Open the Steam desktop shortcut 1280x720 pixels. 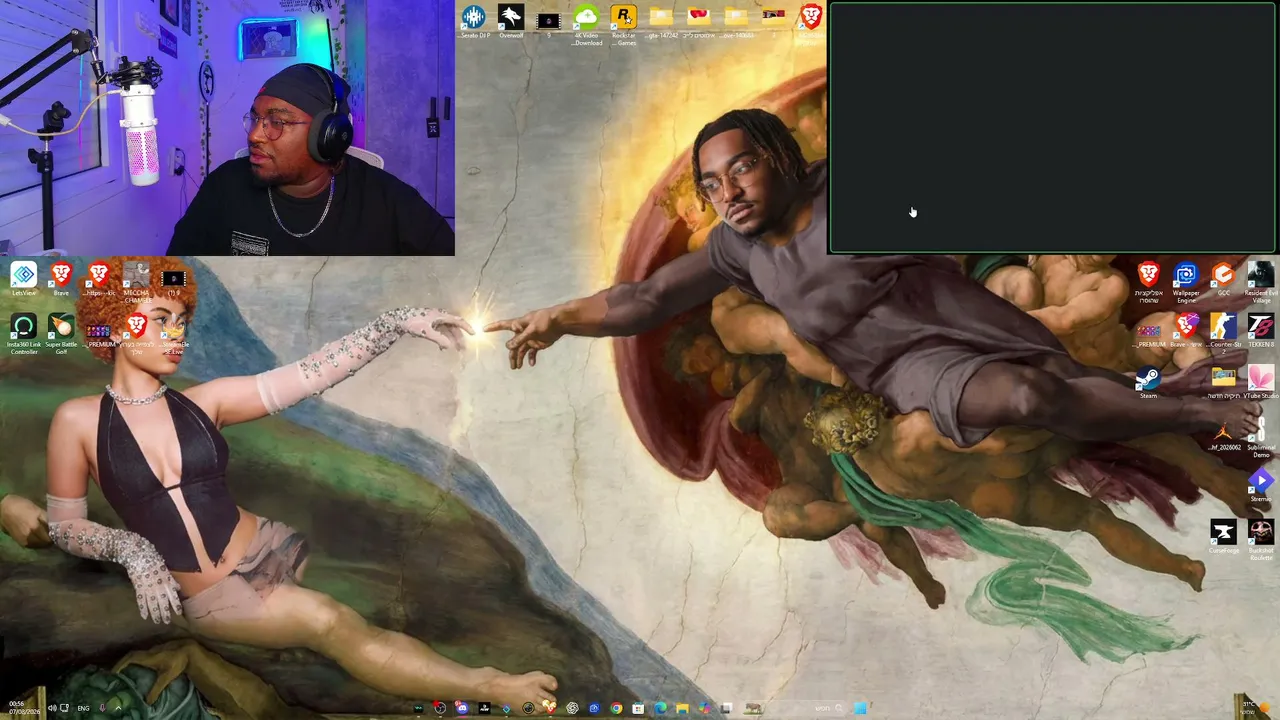point(1148,382)
